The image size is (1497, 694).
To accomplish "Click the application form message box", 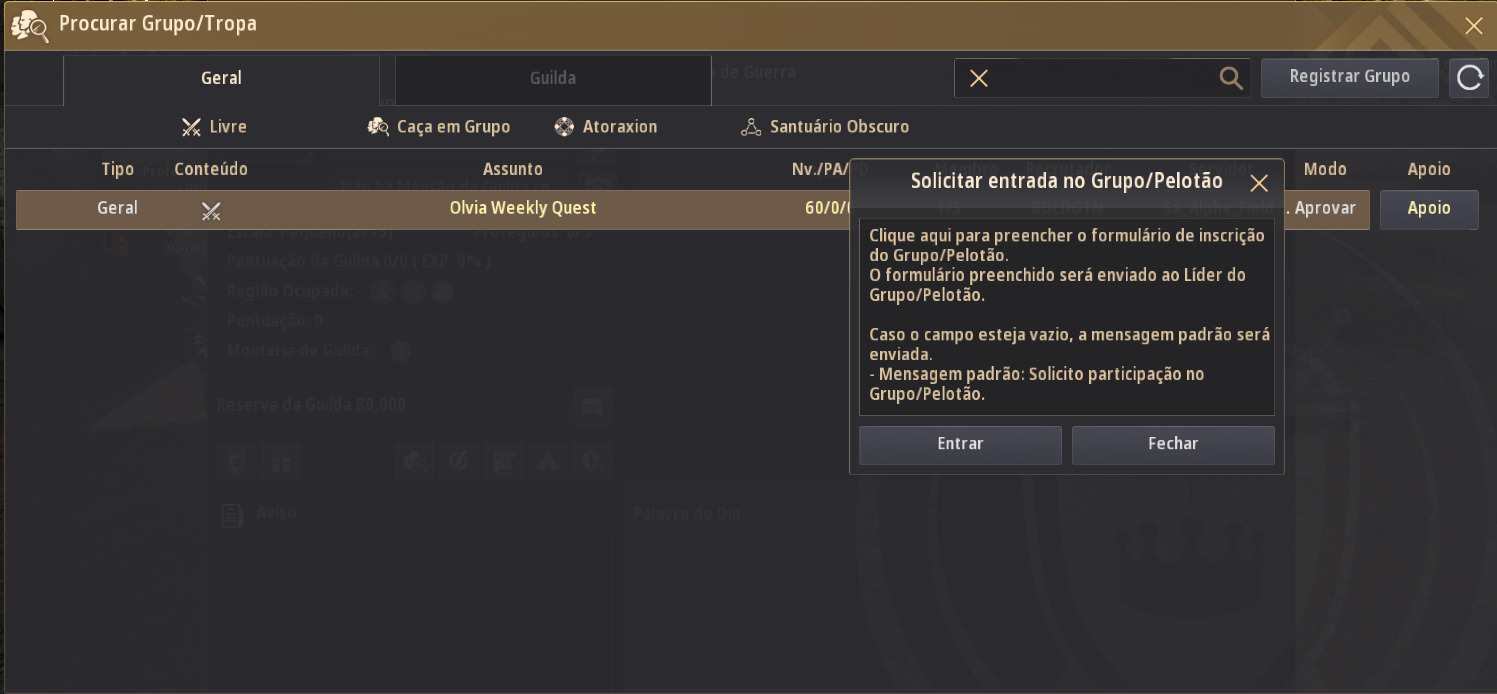I will click(x=1066, y=315).
